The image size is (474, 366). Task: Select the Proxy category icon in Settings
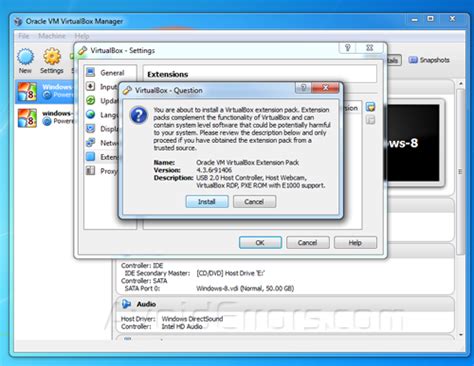tap(90, 171)
